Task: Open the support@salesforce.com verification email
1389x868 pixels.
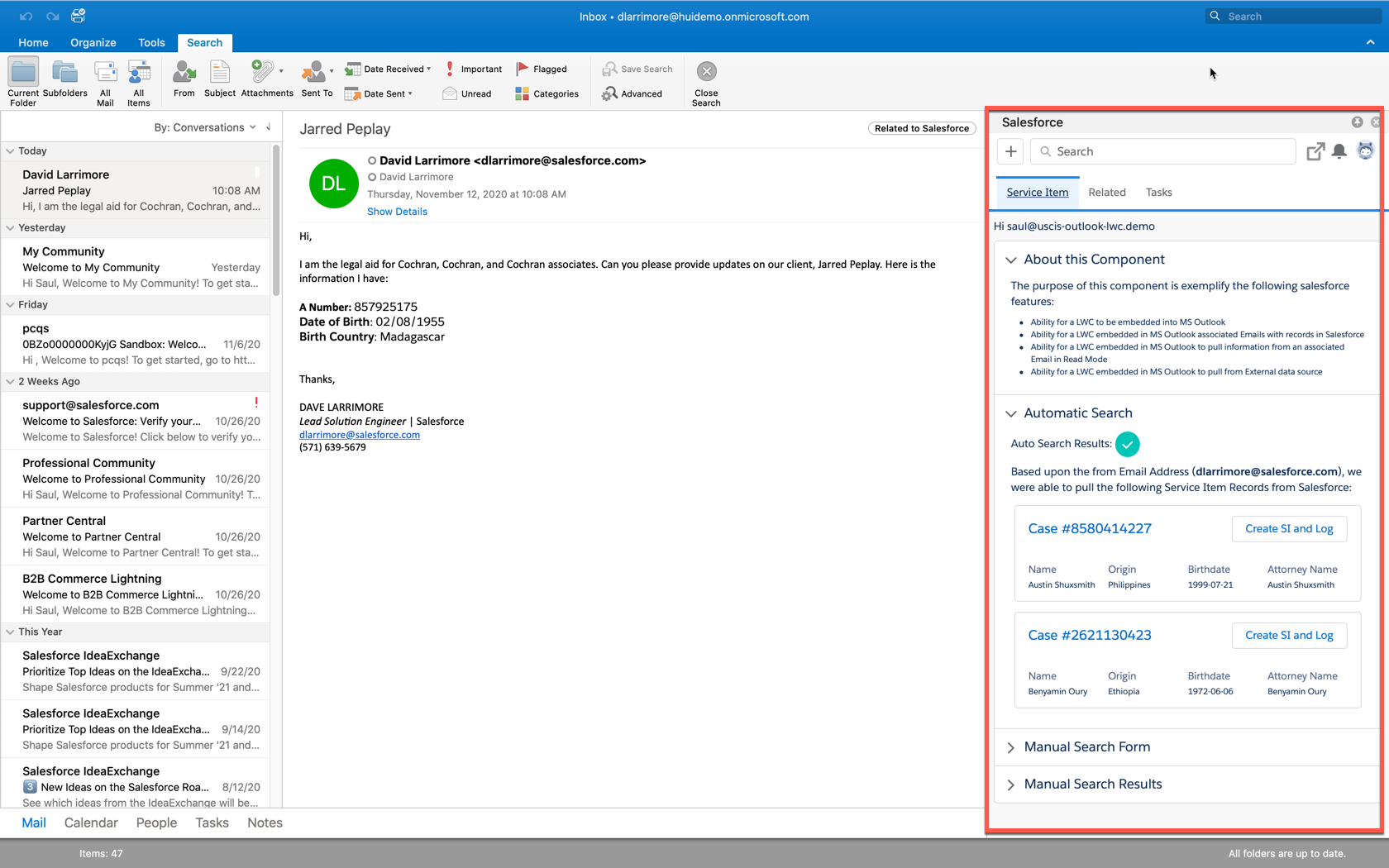Action: (x=136, y=421)
